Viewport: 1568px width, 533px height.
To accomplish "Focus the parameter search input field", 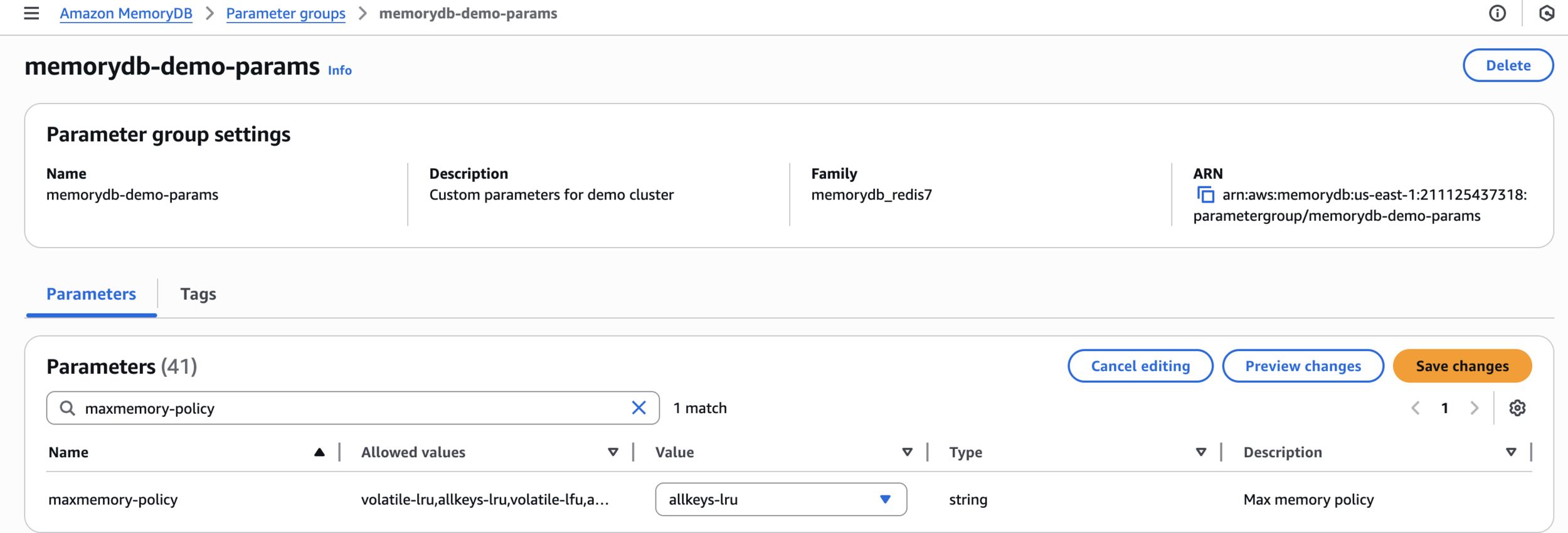I will [351, 408].
